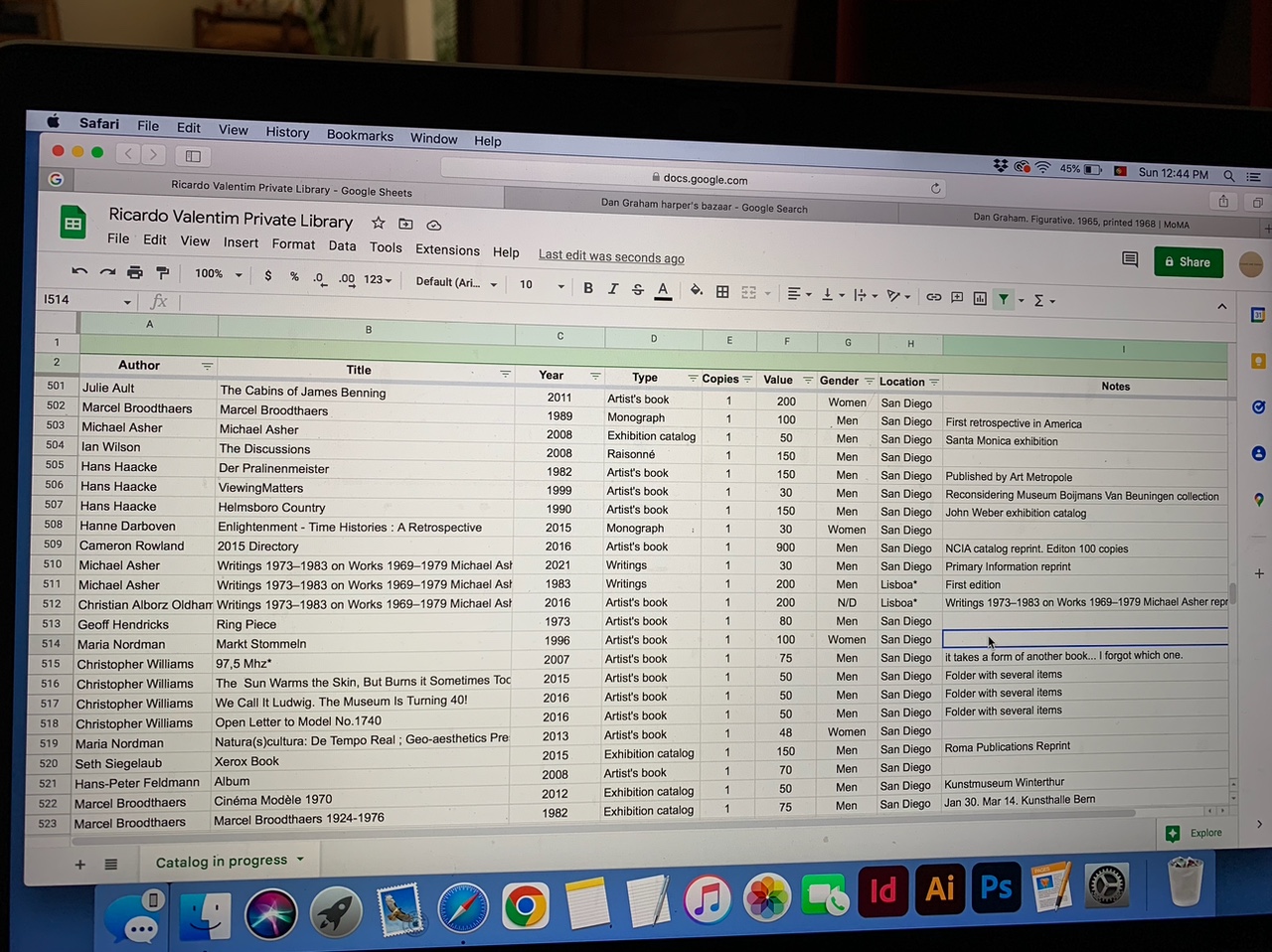Click the print icon in the toolbar
1272x952 pixels.
135,272
